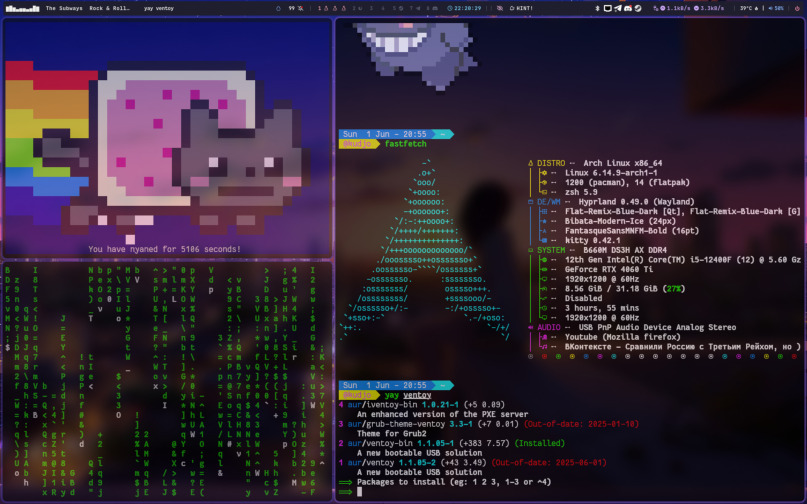Click the '(Installed)' status label
Image resolution: width=807 pixels, height=504 pixels.
[x=539, y=443]
